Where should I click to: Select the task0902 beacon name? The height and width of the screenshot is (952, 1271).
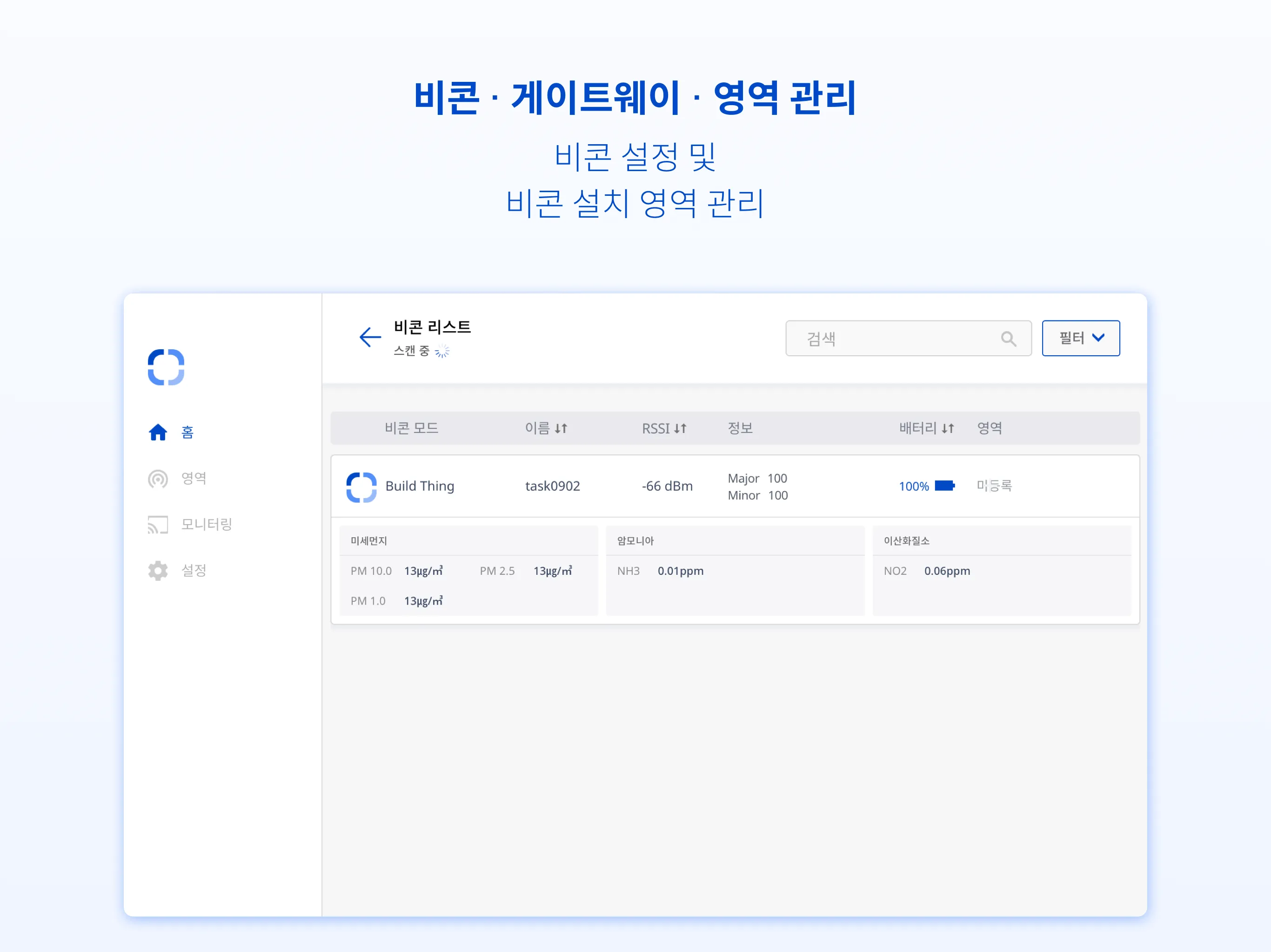pos(552,486)
